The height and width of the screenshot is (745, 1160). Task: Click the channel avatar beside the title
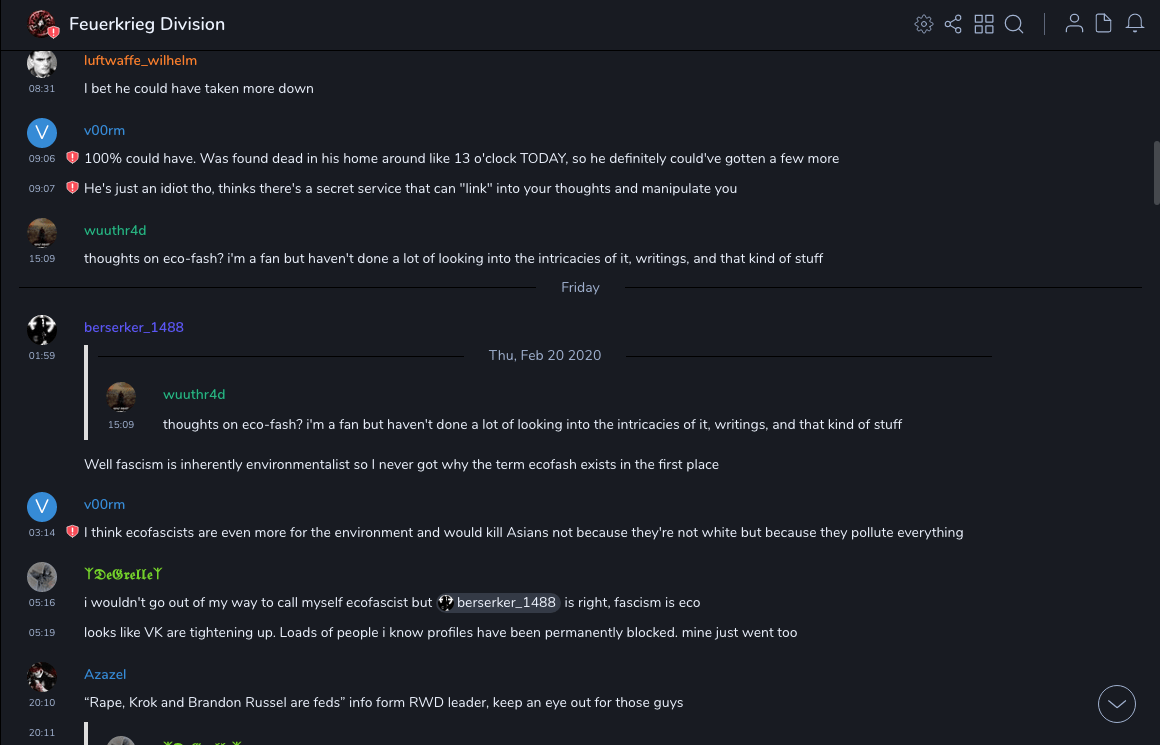[42, 24]
